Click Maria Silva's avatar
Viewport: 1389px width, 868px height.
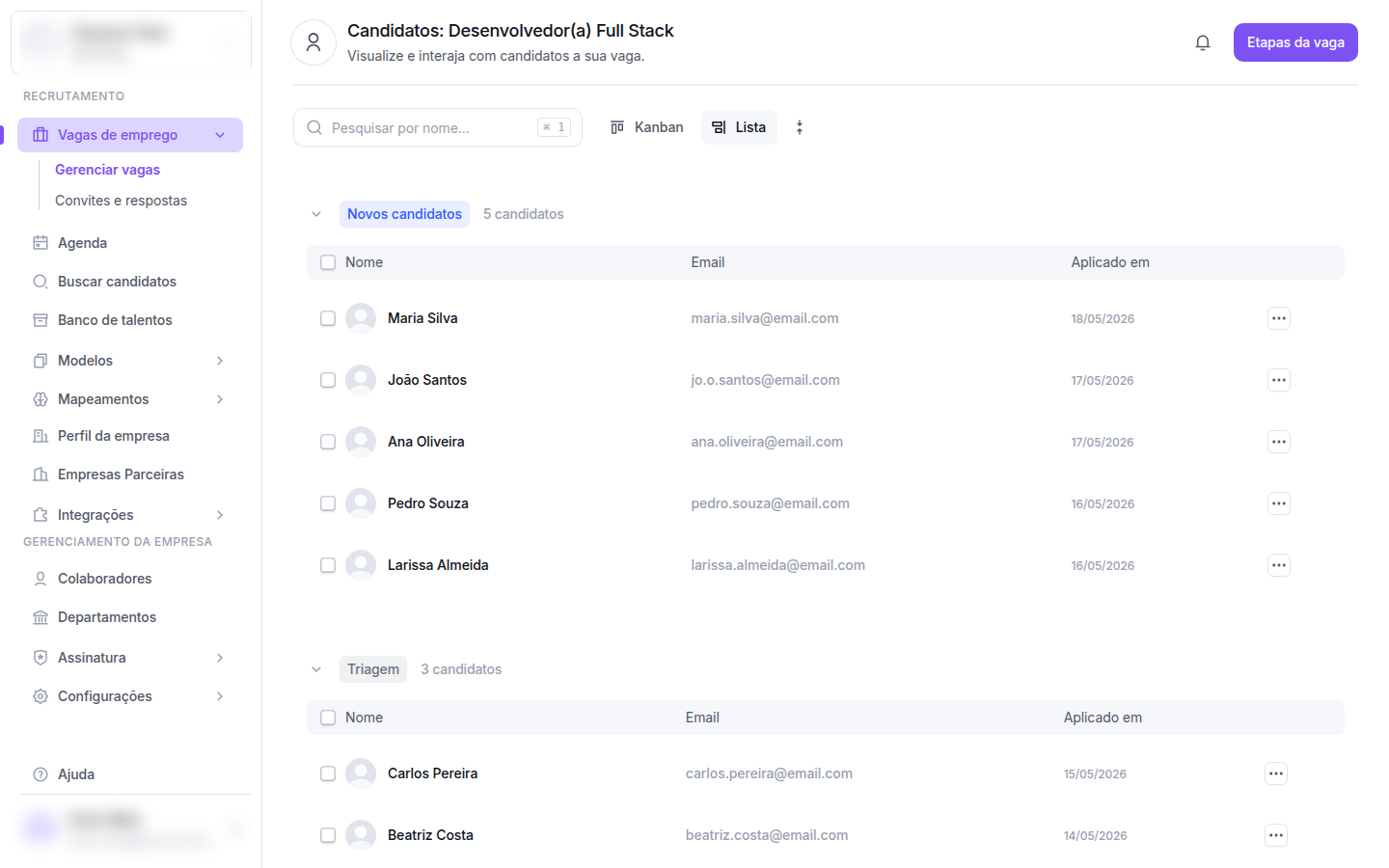point(361,318)
